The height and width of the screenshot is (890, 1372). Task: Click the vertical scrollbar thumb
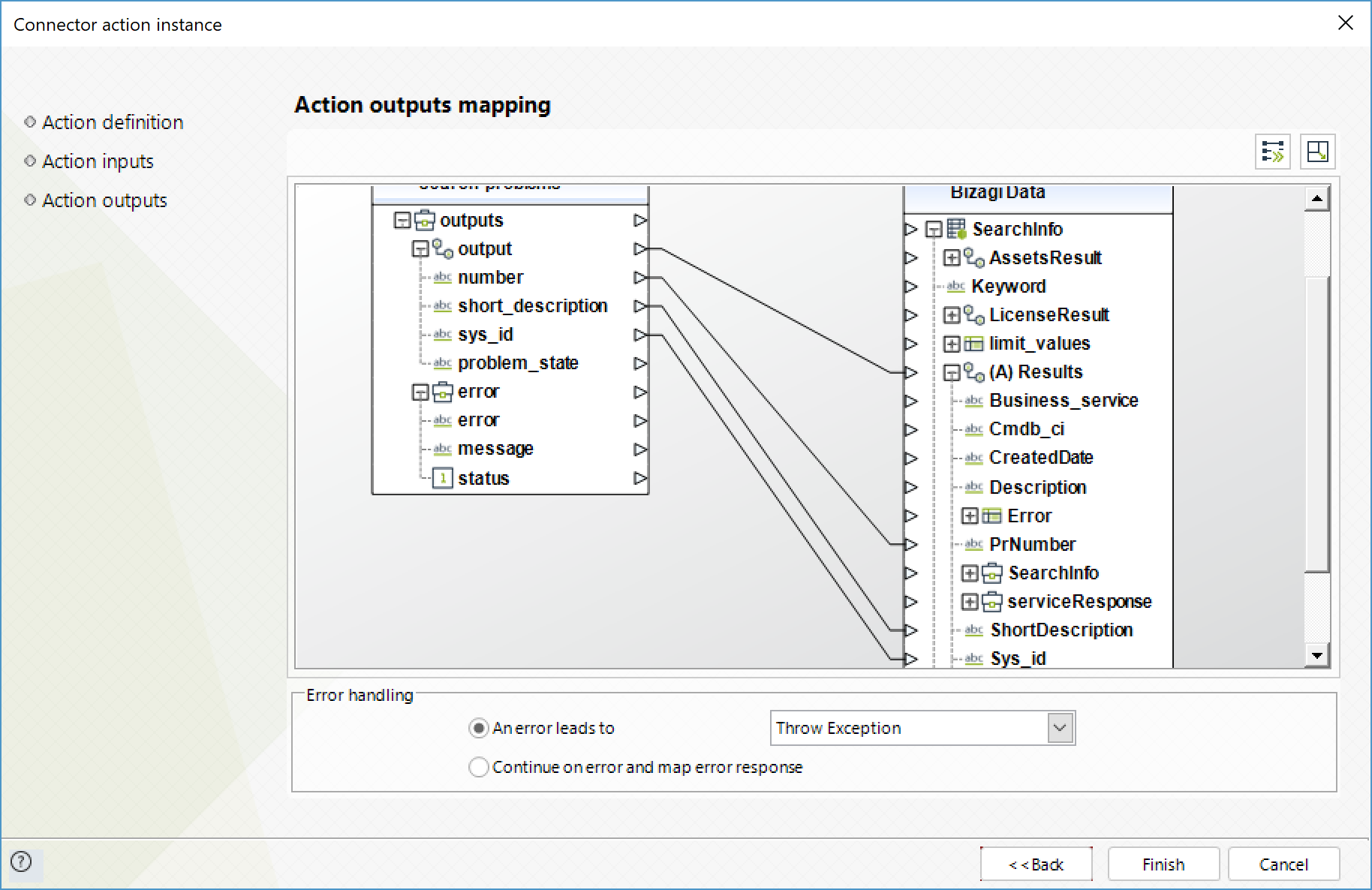1317,424
